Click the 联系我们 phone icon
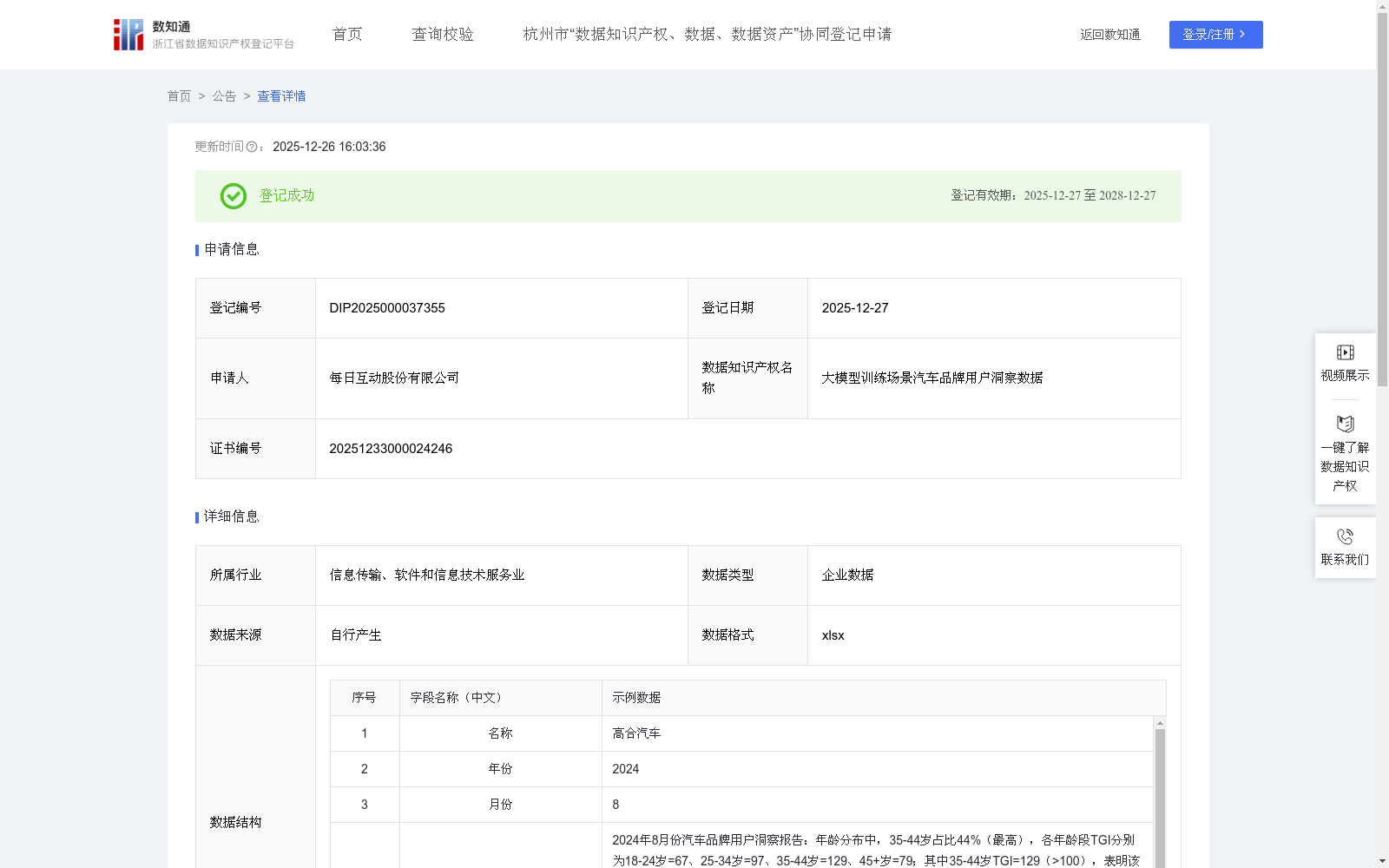Image resolution: width=1389 pixels, height=868 pixels. [x=1345, y=536]
